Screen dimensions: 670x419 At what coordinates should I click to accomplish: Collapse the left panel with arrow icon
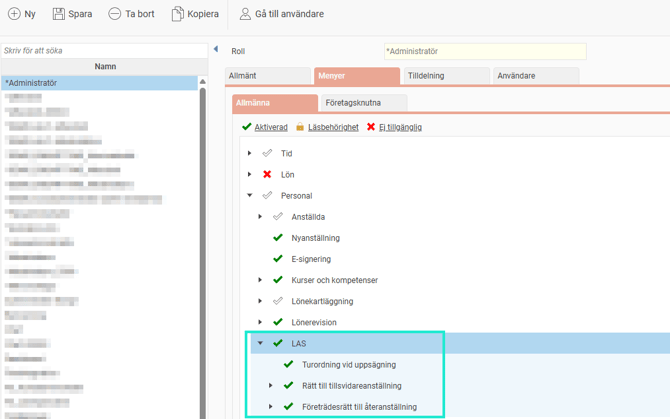click(x=216, y=49)
